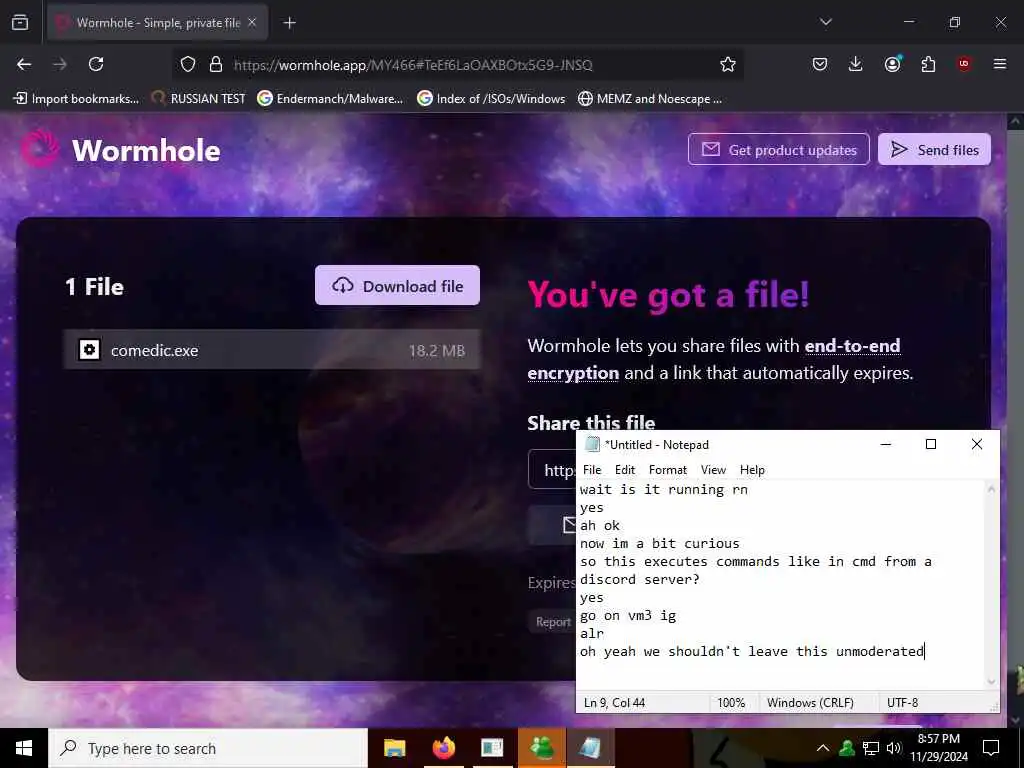Viewport: 1024px width, 768px height.
Task: Click the padlock site info icon
Action: [x=216, y=64]
